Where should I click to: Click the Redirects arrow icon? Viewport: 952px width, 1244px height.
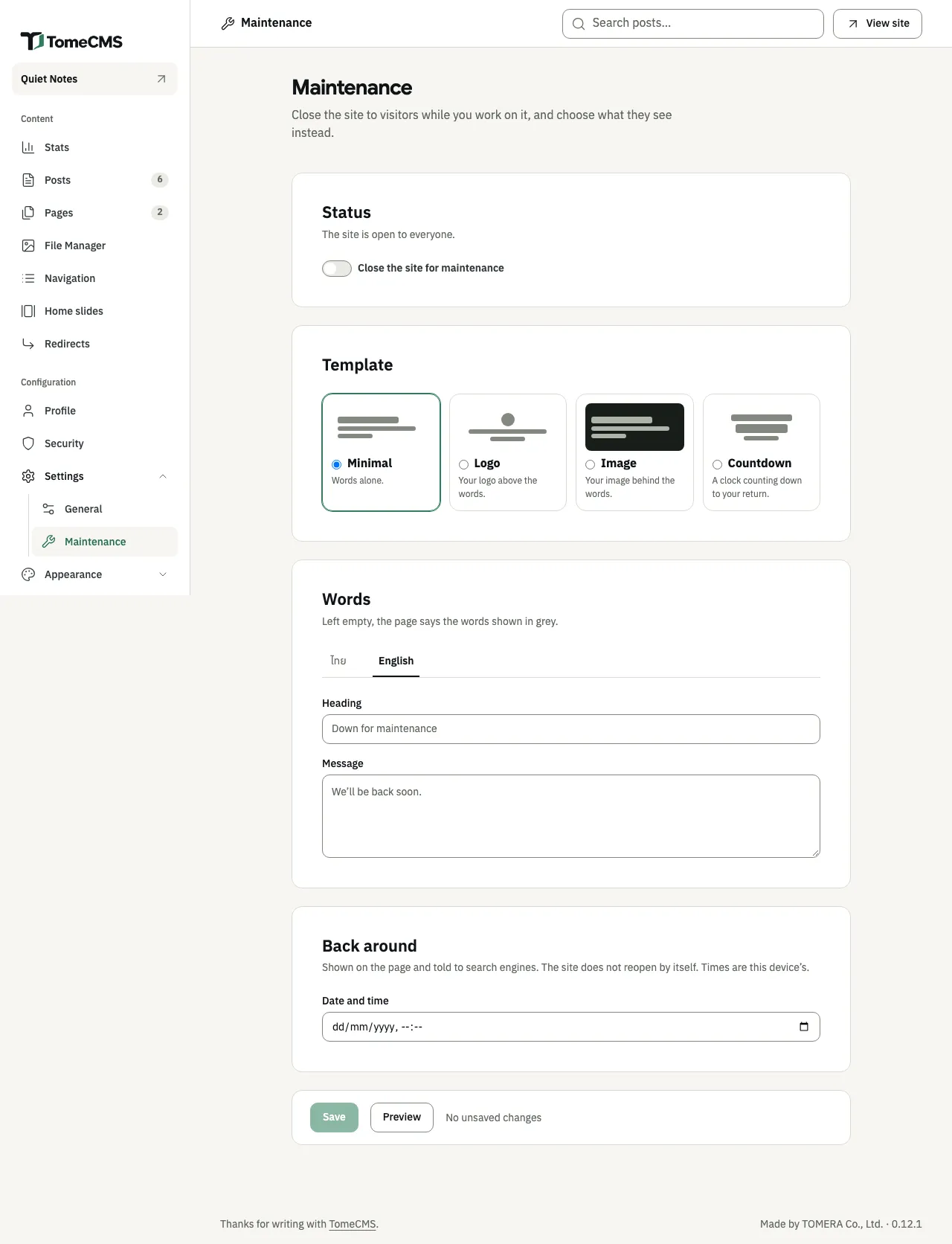click(28, 344)
